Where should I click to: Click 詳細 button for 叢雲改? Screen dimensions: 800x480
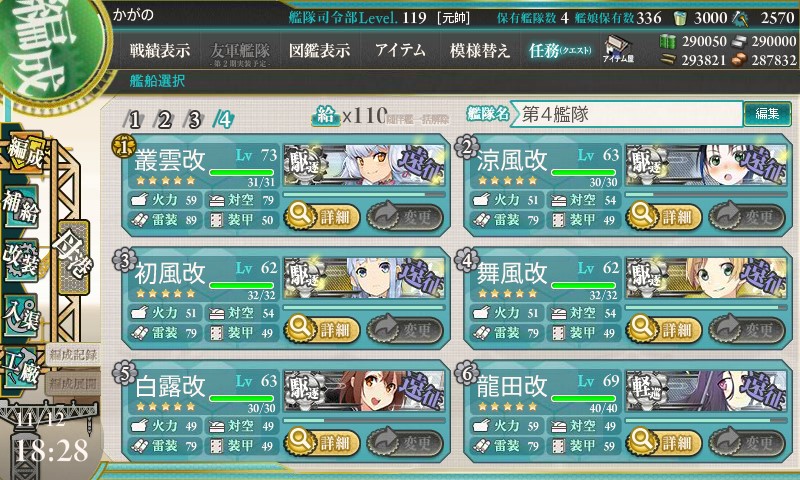322,216
